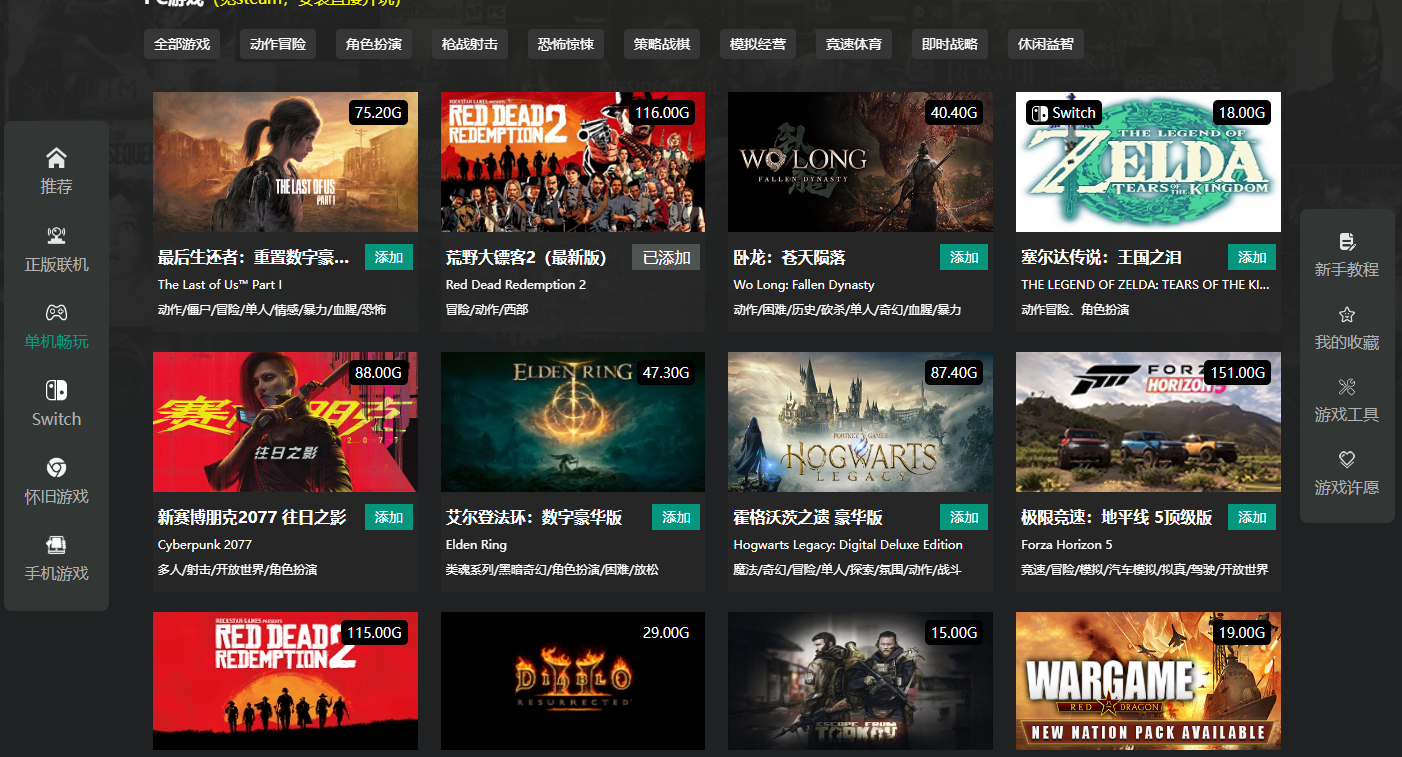The width and height of the screenshot is (1402, 757).
Task: Click the 单机畅玩 gamepad icon
Action: click(56, 313)
